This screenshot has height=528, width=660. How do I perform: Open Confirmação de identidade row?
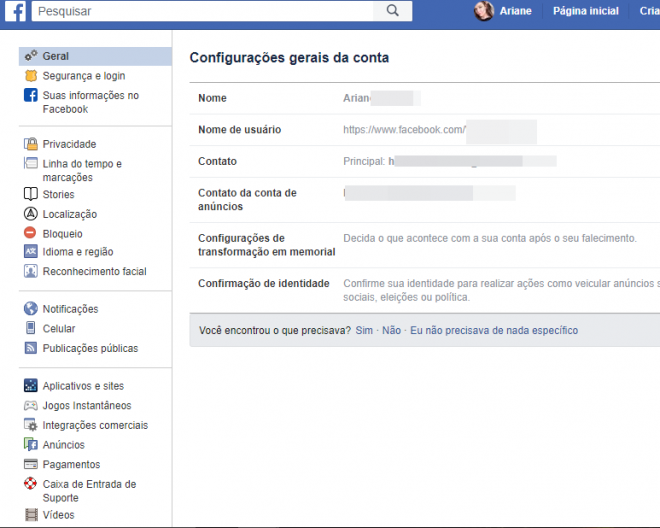pyautogui.click(x=425, y=290)
